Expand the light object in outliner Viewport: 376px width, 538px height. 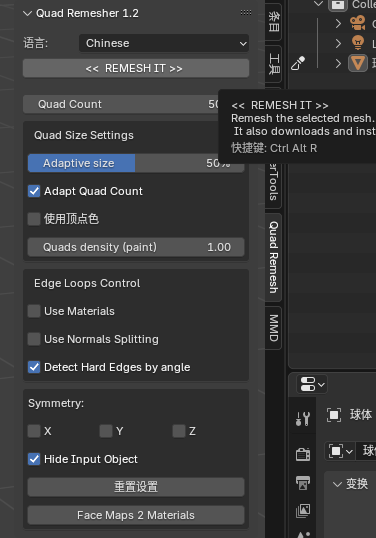338,43
